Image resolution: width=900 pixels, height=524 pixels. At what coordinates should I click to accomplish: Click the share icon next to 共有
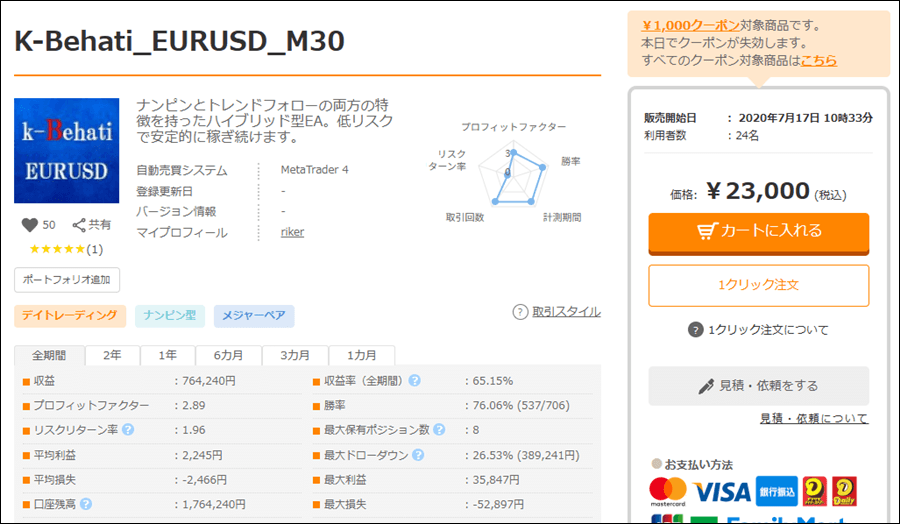[x=80, y=225]
